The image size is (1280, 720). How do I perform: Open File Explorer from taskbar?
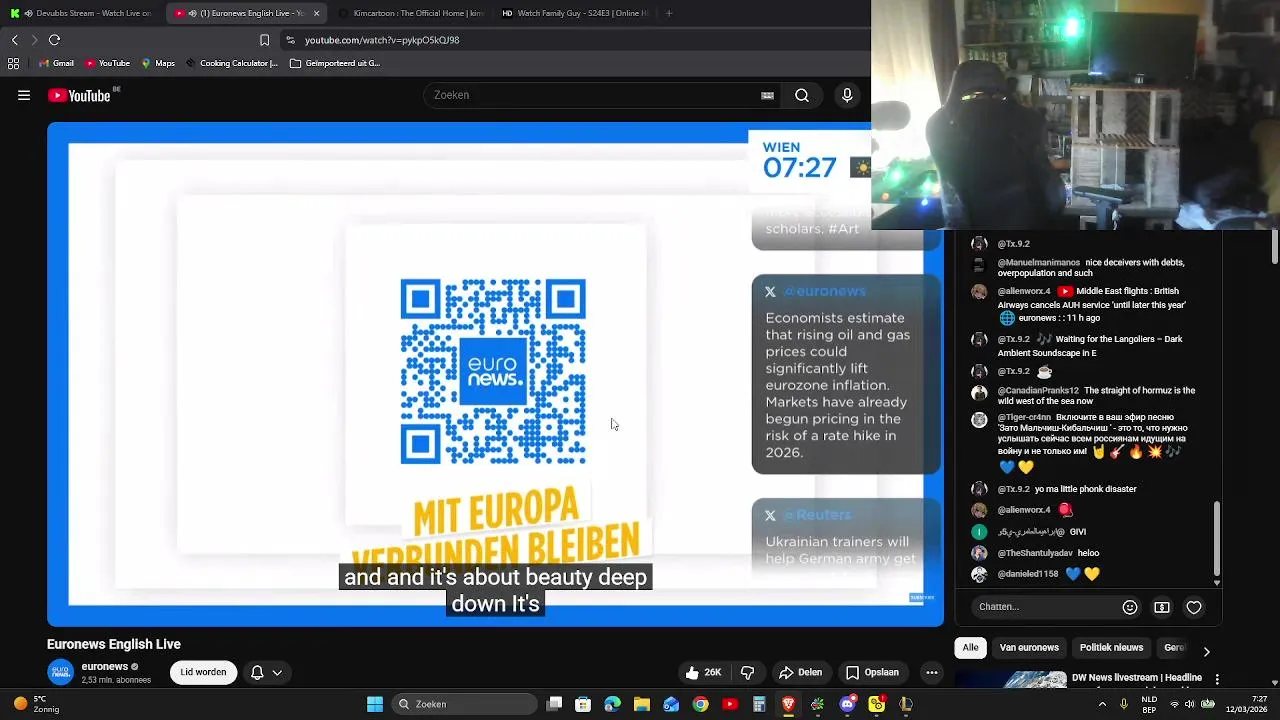pyautogui.click(x=642, y=704)
